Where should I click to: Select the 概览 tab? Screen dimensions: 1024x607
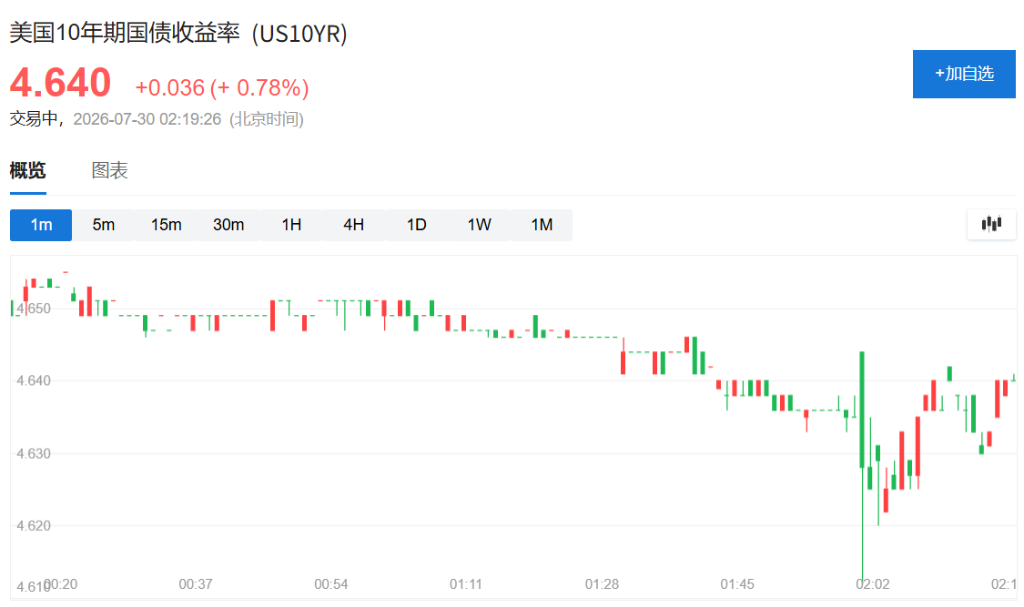(x=27, y=171)
